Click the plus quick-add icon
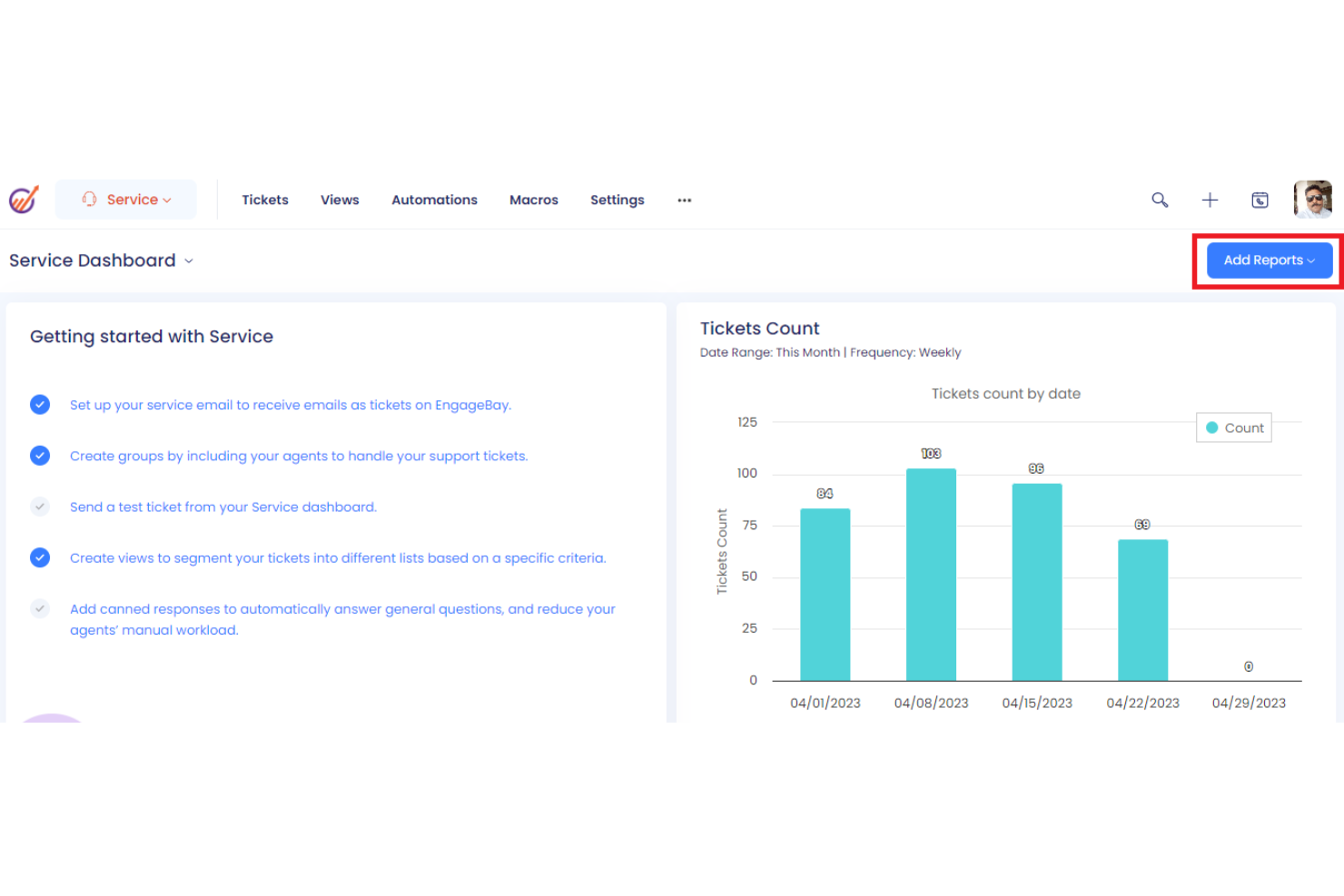The height and width of the screenshot is (896, 1344). [x=1210, y=199]
